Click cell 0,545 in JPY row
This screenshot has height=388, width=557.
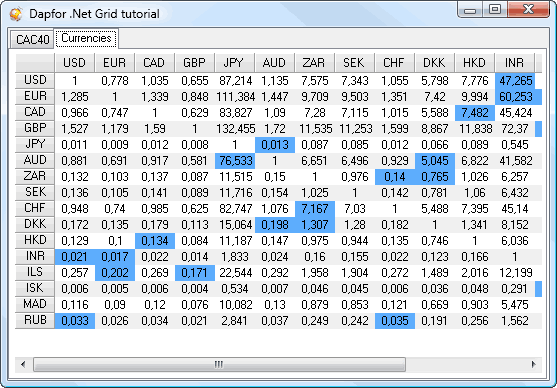click(515, 145)
